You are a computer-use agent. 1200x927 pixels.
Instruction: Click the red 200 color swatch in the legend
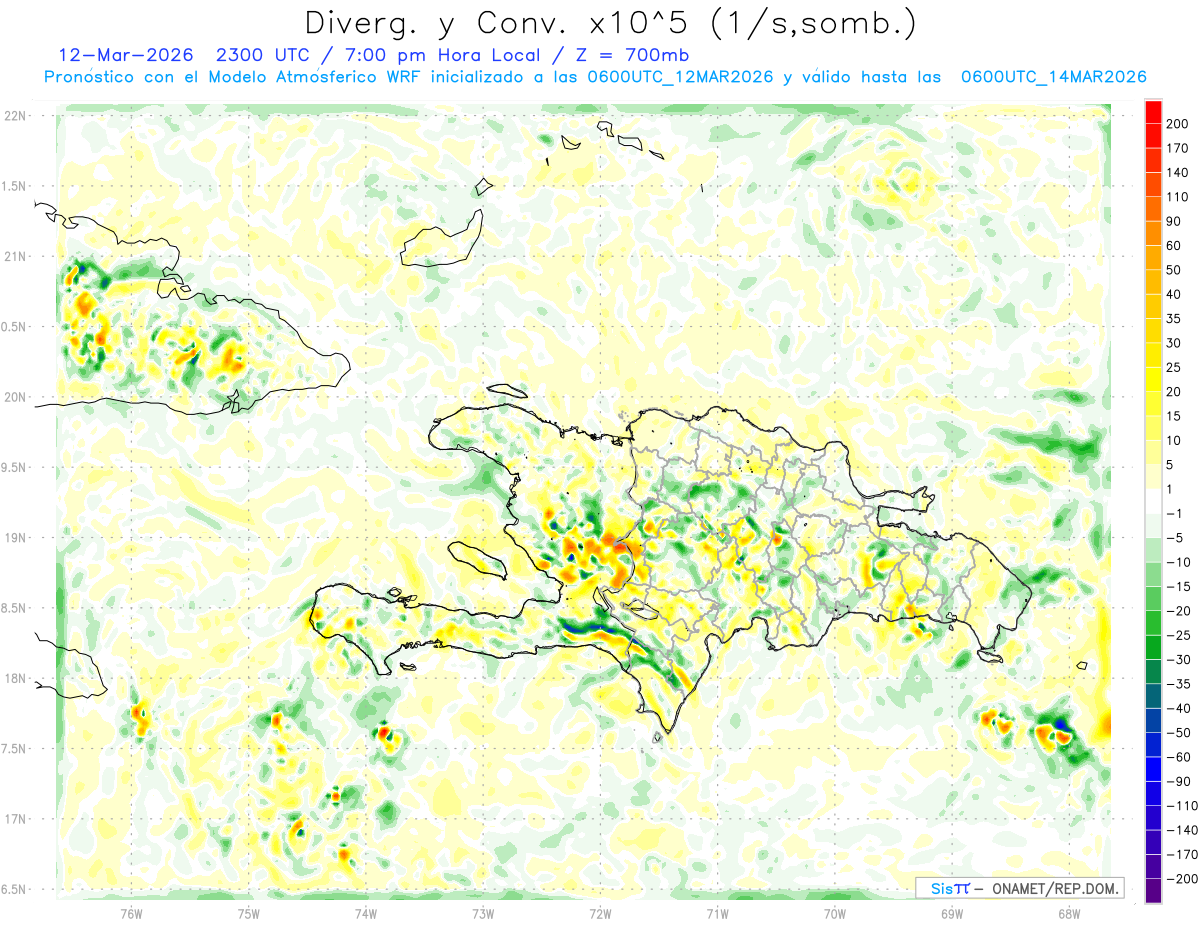(x=1153, y=112)
